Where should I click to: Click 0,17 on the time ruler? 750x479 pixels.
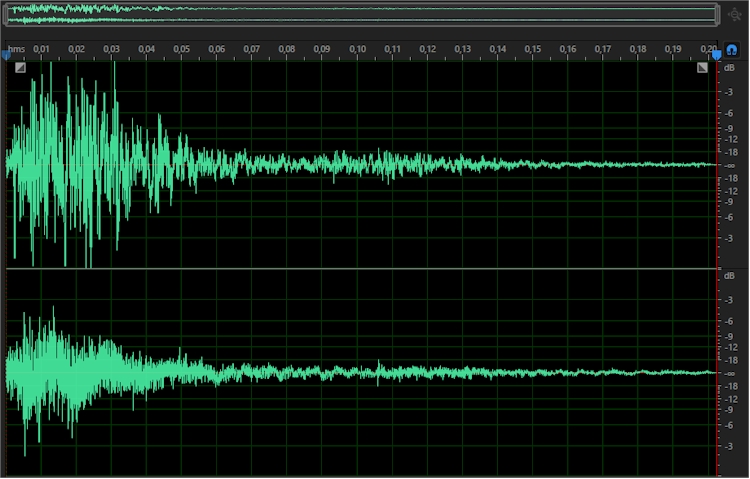tap(603, 49)
